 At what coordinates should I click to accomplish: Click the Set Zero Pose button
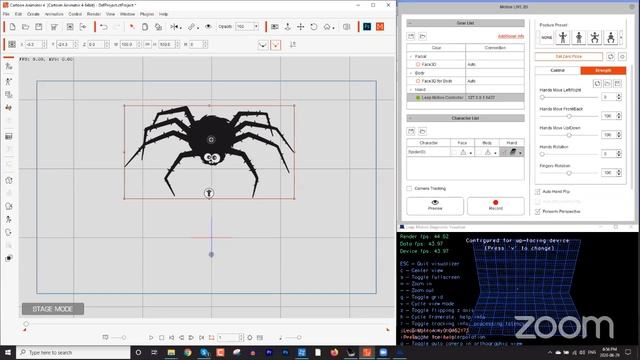point(569,56)
